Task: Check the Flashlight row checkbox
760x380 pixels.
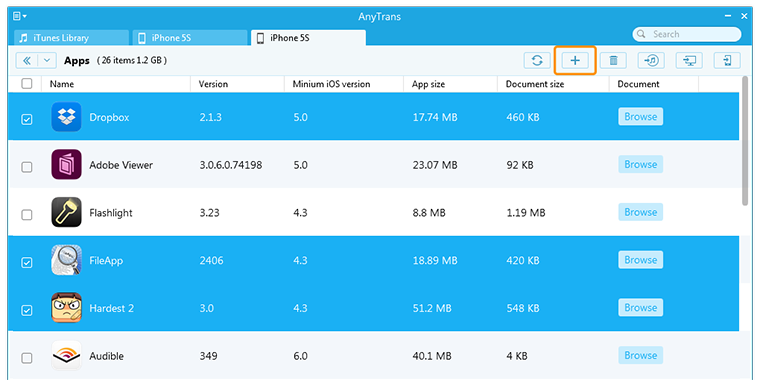Action: coord(27,215)
